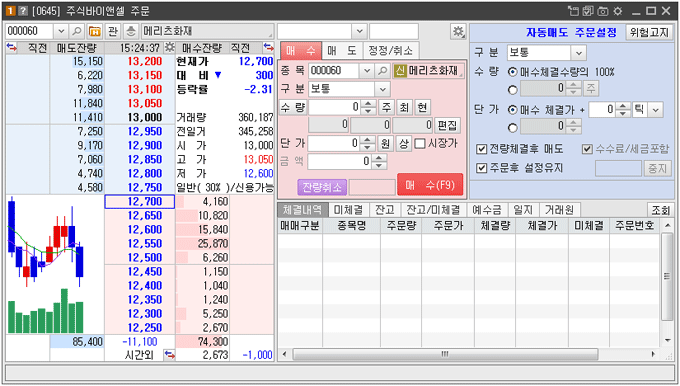The height and width of the screenshot is (386, 680).
Task: Select the 12,700 current price row
Action: click(x=140, y=202)
